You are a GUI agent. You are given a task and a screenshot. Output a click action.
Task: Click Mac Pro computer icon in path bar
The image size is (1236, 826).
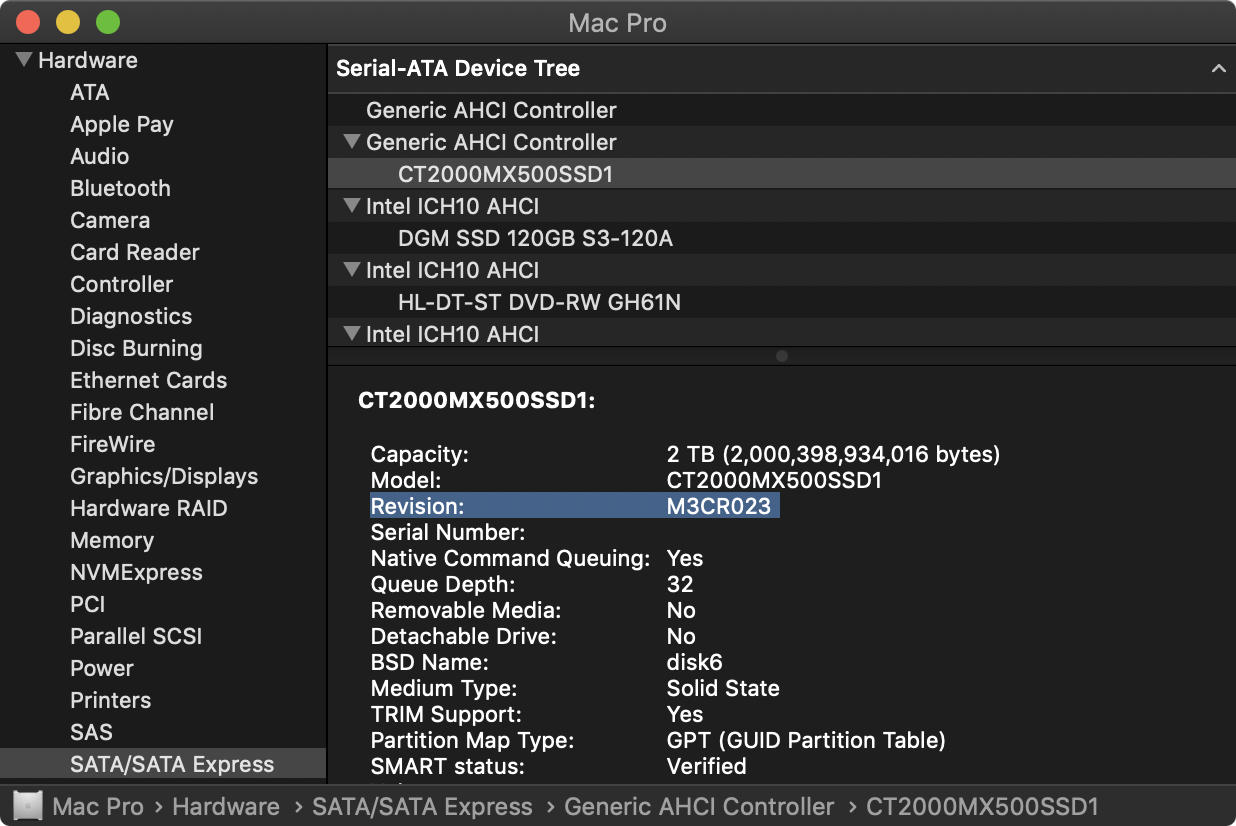tap(28, 806)
